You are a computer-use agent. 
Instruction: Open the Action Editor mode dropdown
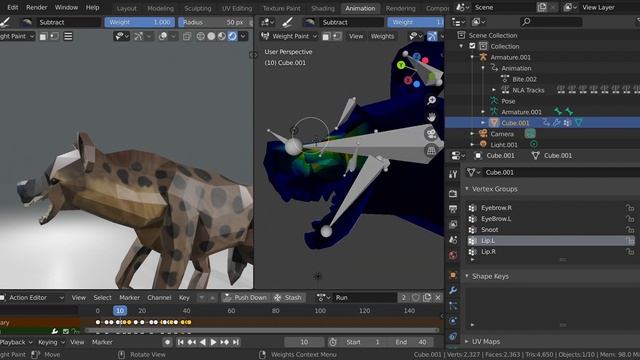(x=32, y=298)
